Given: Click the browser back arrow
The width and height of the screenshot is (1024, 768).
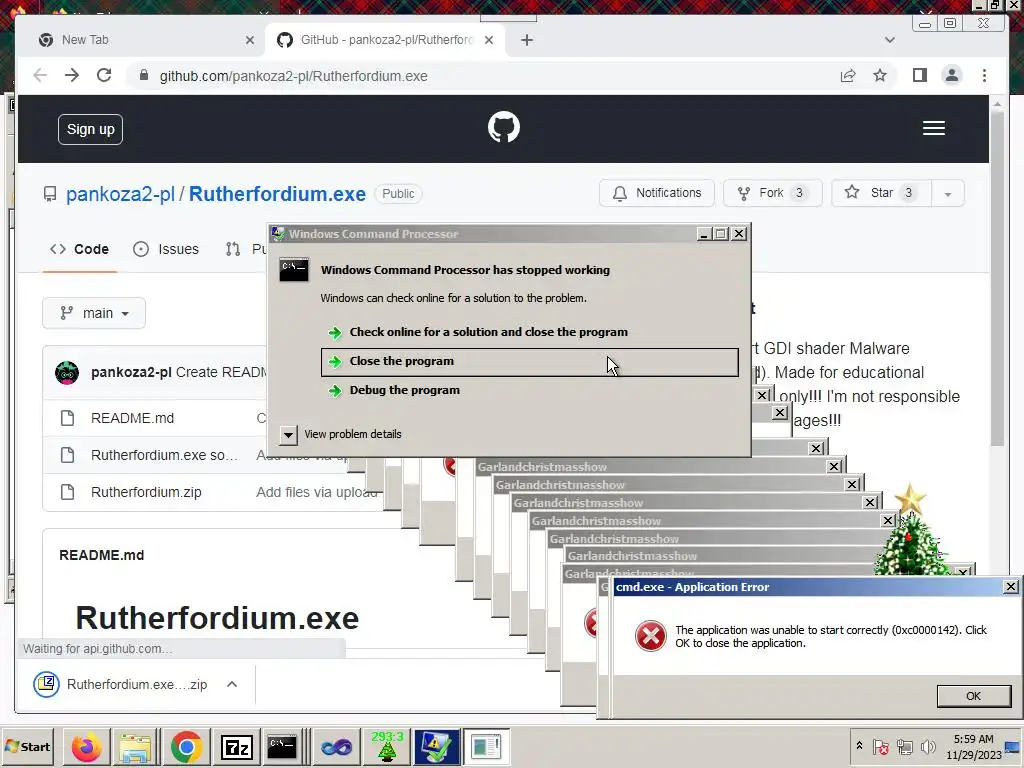Looking at the screenshot, I should pyautogui.click(x=40, y=76).
